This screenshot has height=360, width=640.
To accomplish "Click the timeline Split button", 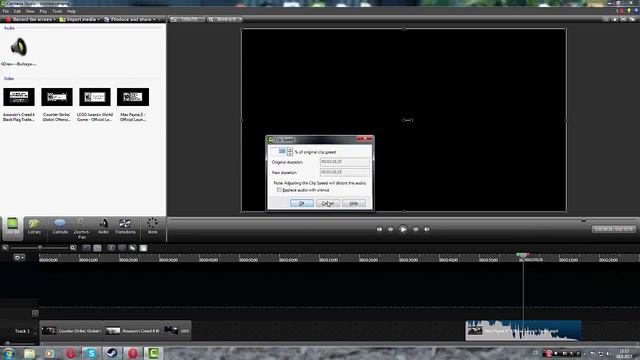I will tap(122, 248).
